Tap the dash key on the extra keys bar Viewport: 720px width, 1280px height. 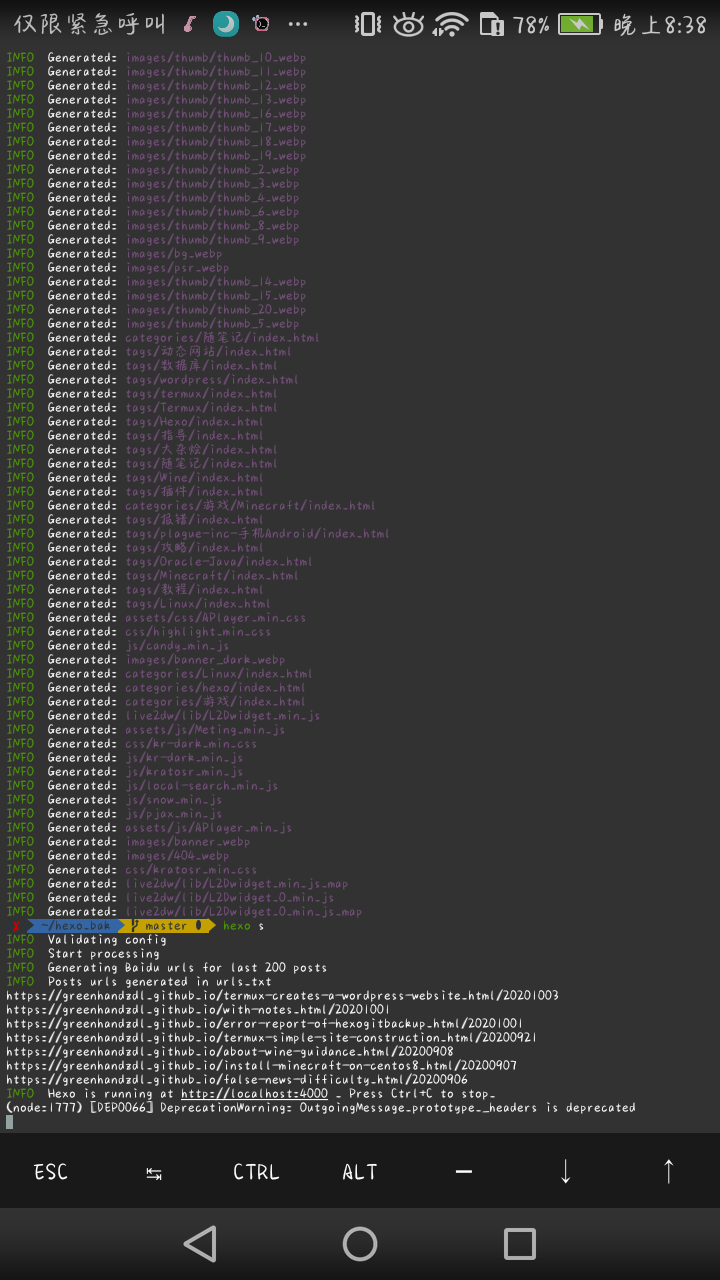(x=463, y=1171)
